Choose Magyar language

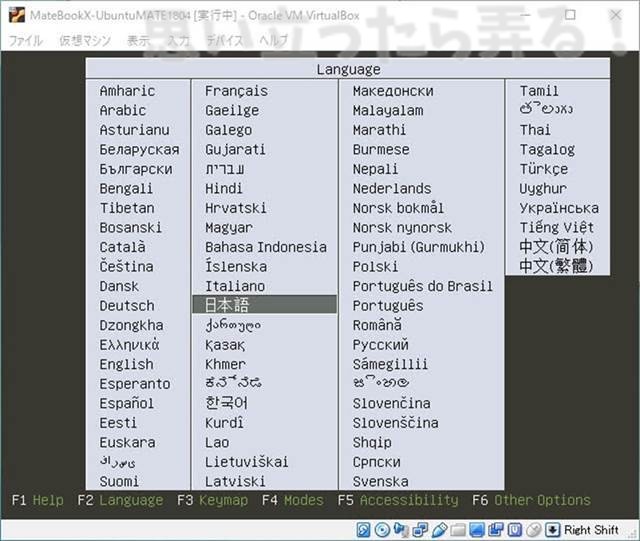coord(229,227)
